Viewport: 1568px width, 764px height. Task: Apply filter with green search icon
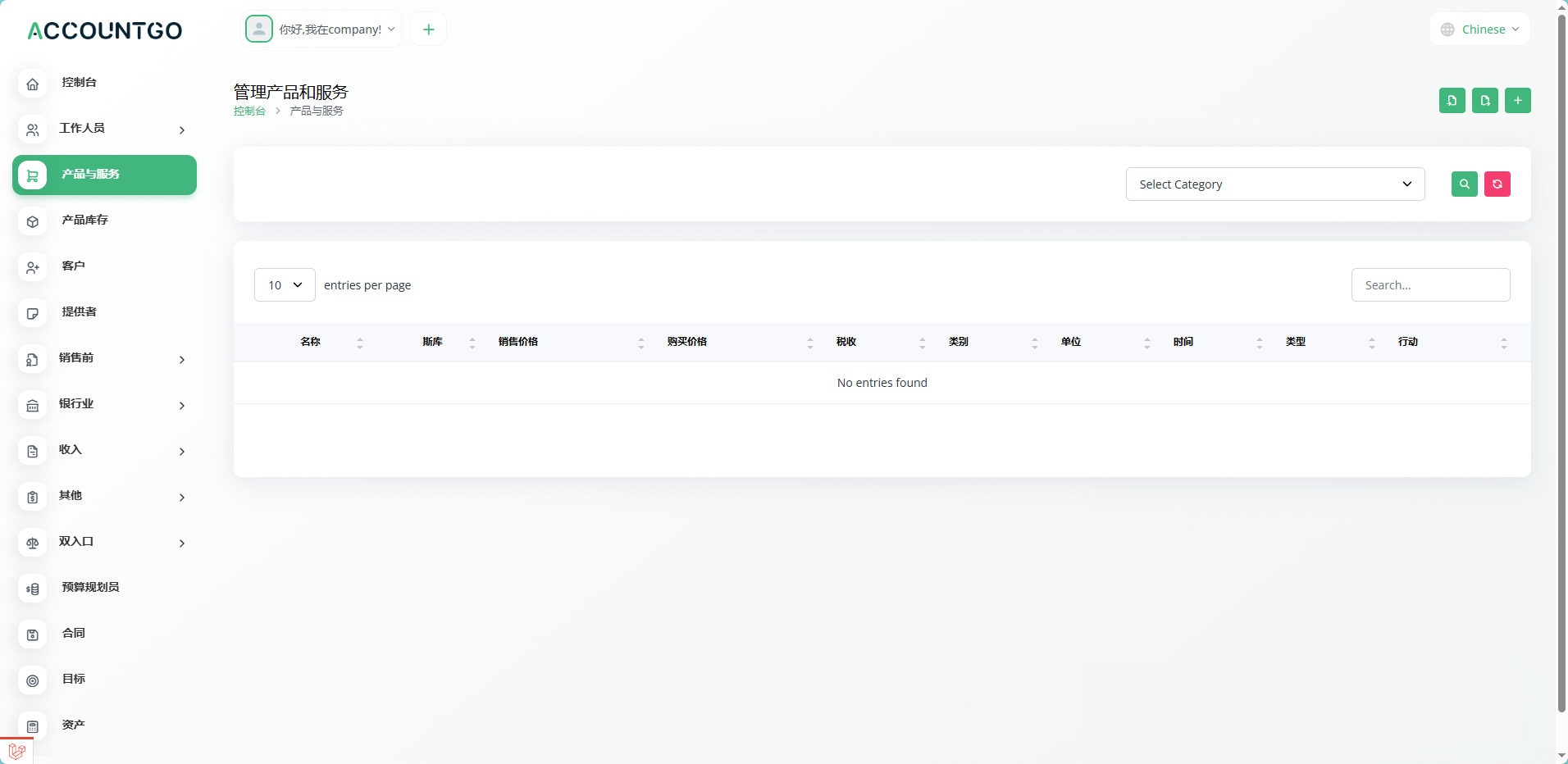[1464, 184]
